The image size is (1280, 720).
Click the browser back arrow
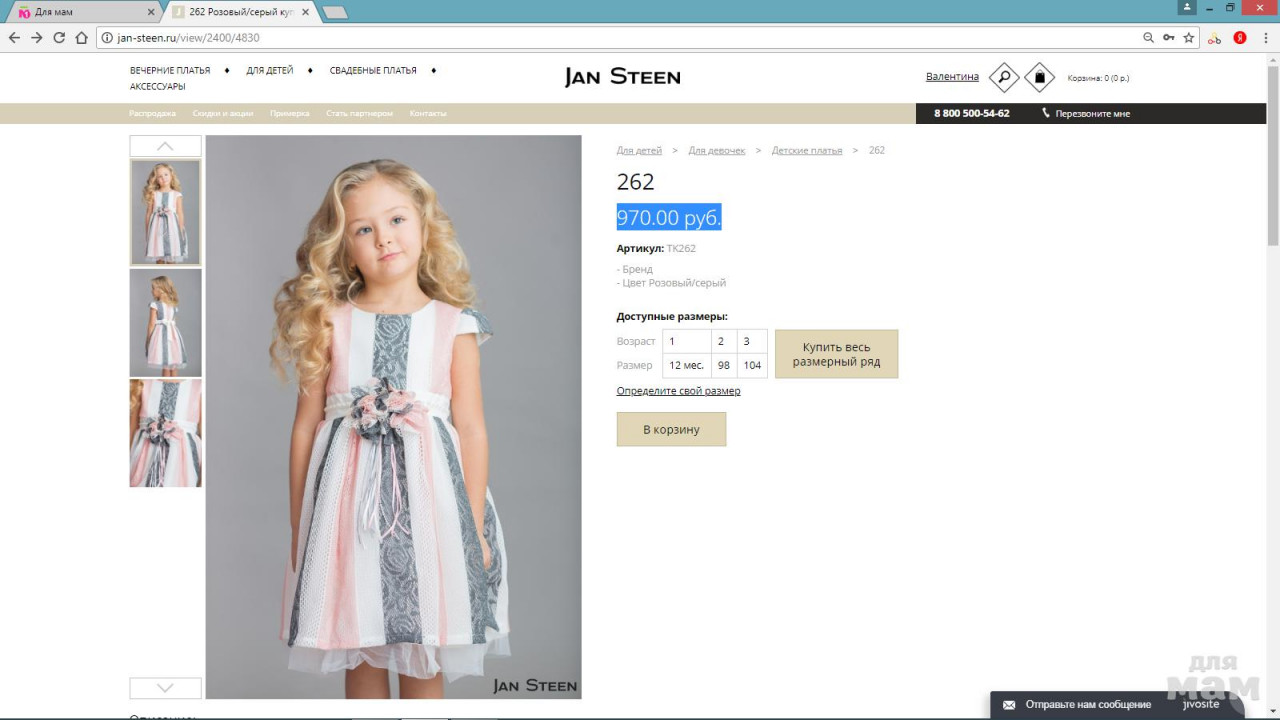[x=14, y=38]
